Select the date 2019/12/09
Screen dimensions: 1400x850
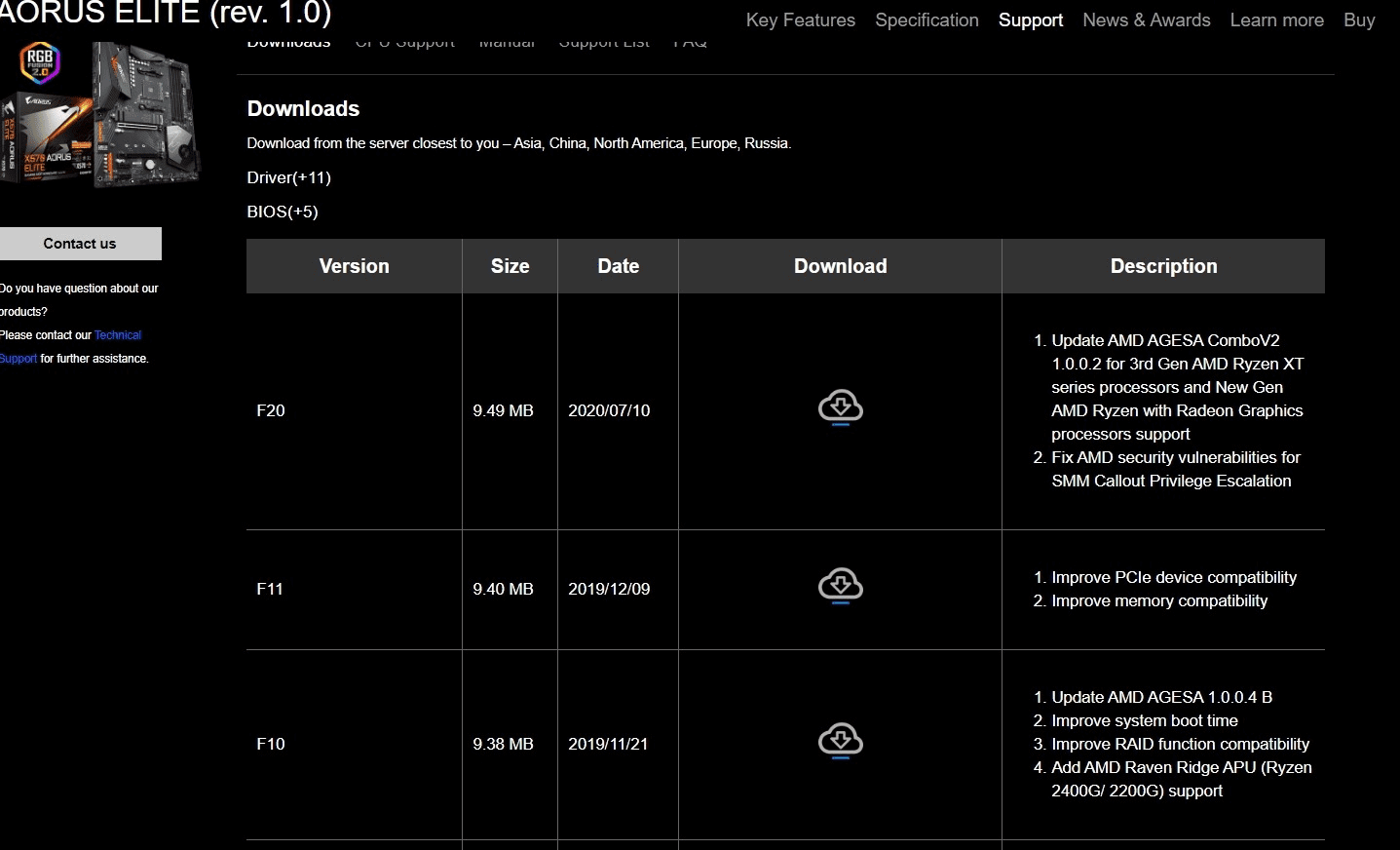click(609, 589)
